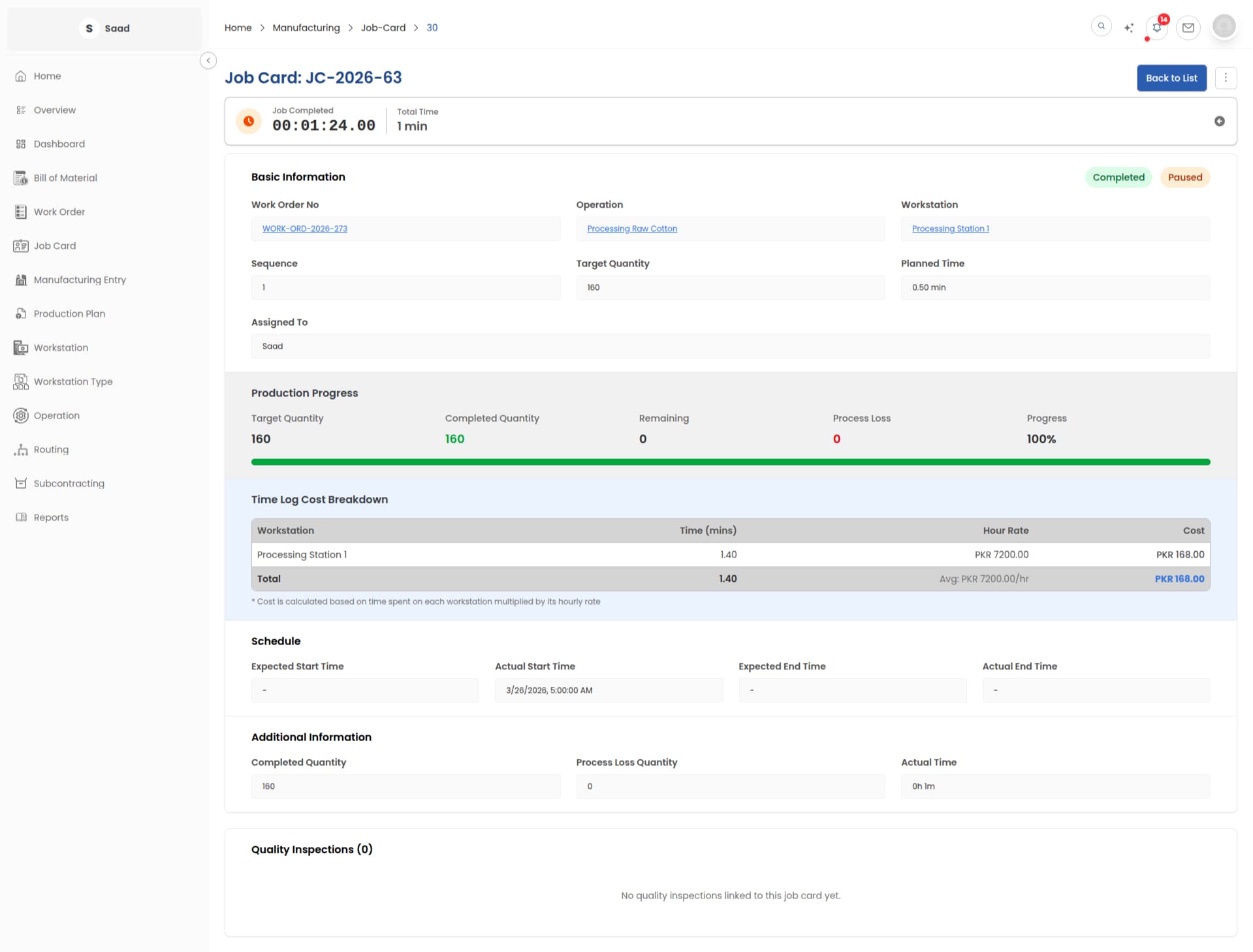Click the Back to List button
The width and height of the screenshot is (1253, 952).
tap(1171, 78)
